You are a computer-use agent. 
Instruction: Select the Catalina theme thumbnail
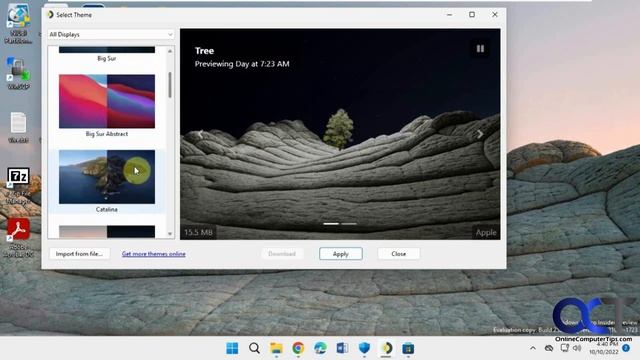pos(107,177)
